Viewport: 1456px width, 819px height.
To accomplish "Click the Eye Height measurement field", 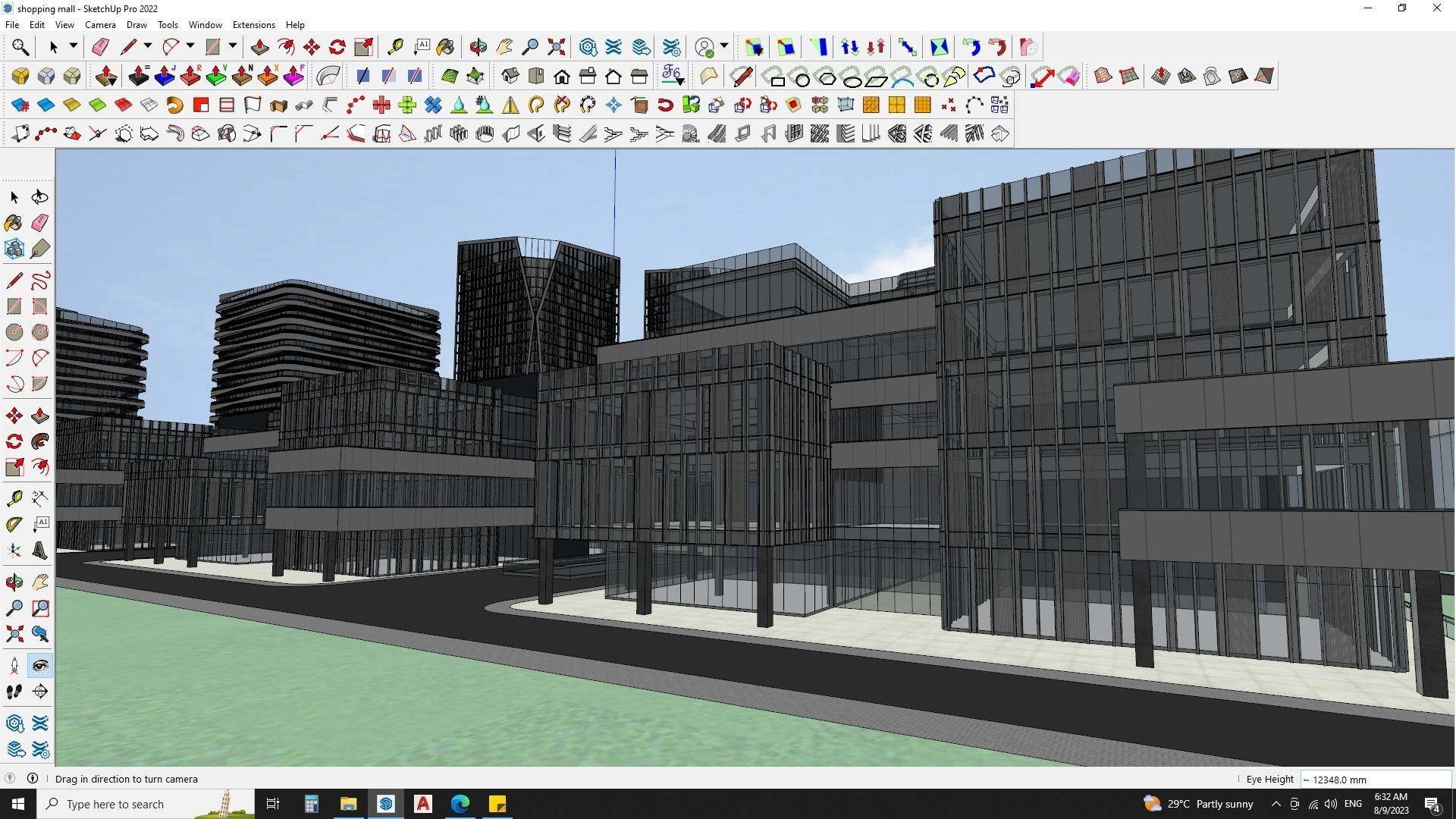I will click(x=1376, y=780).
